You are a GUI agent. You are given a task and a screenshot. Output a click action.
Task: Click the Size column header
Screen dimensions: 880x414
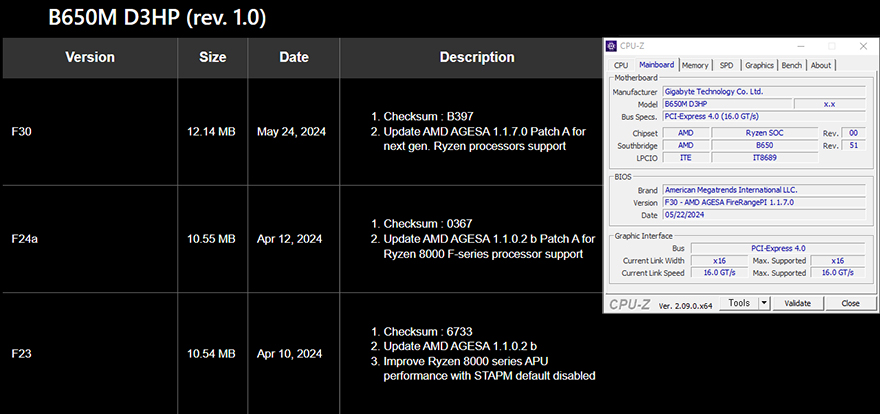pos(213,57)
